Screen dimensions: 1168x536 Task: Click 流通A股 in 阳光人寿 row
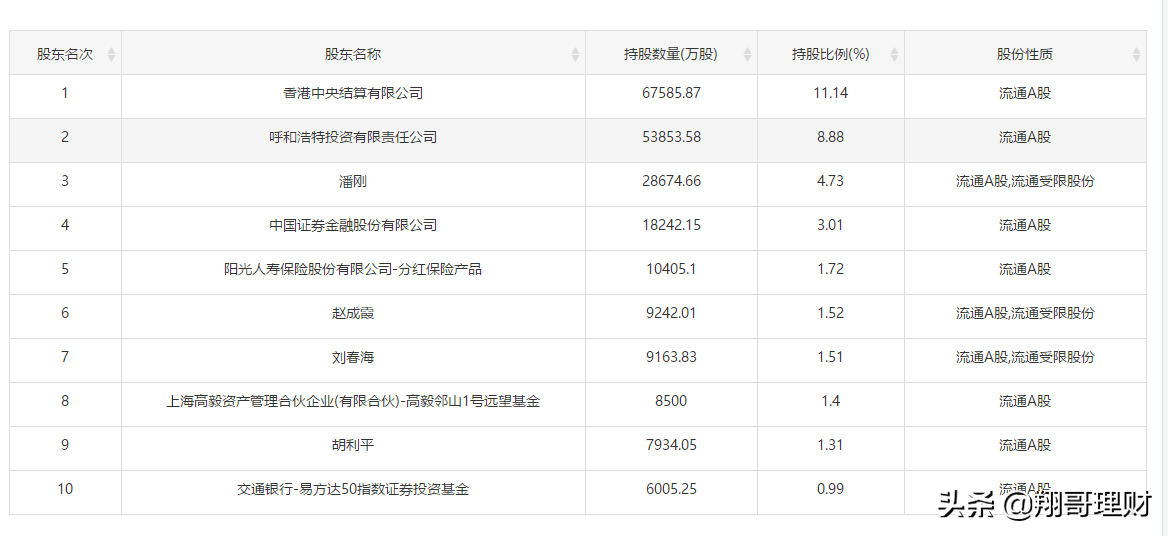click(x=1025, y=269)
